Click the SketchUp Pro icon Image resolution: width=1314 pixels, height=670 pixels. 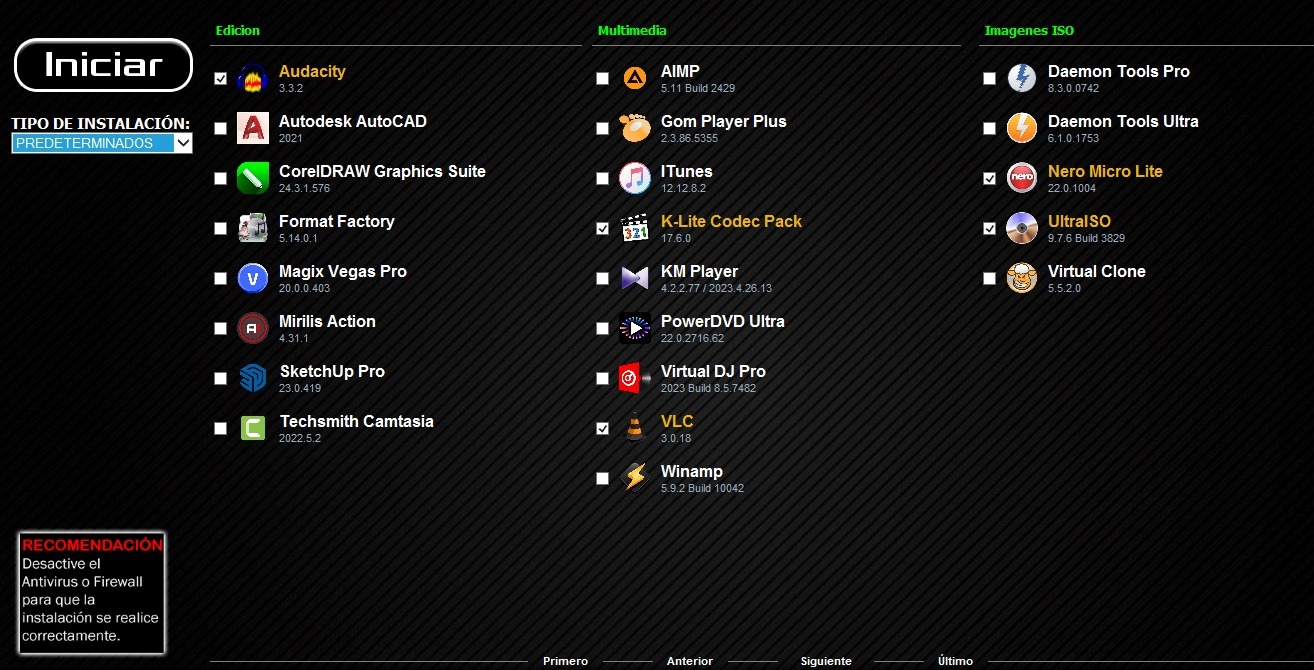click(253, 379)
